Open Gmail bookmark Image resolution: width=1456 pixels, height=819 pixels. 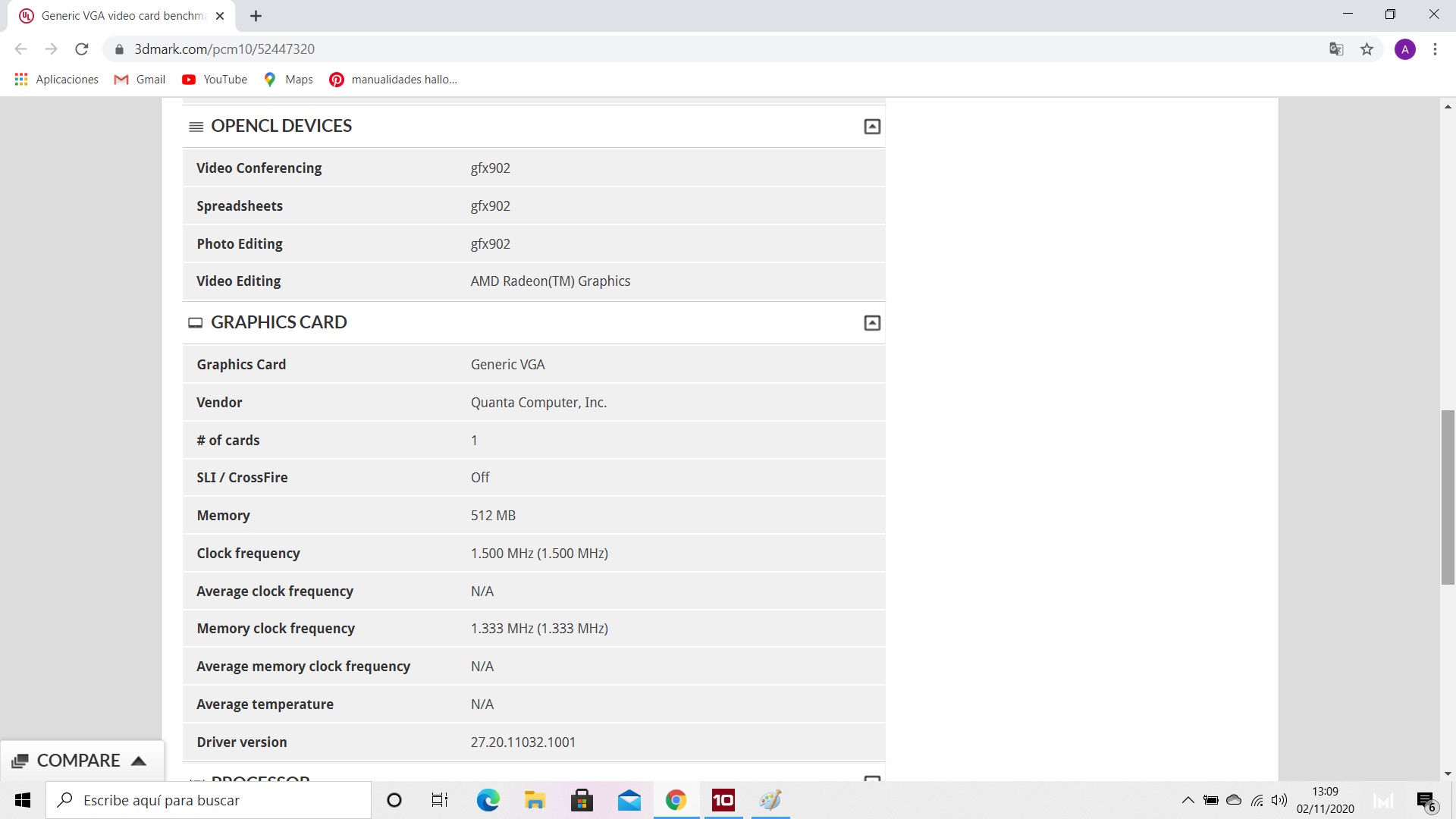click(140, 80)
